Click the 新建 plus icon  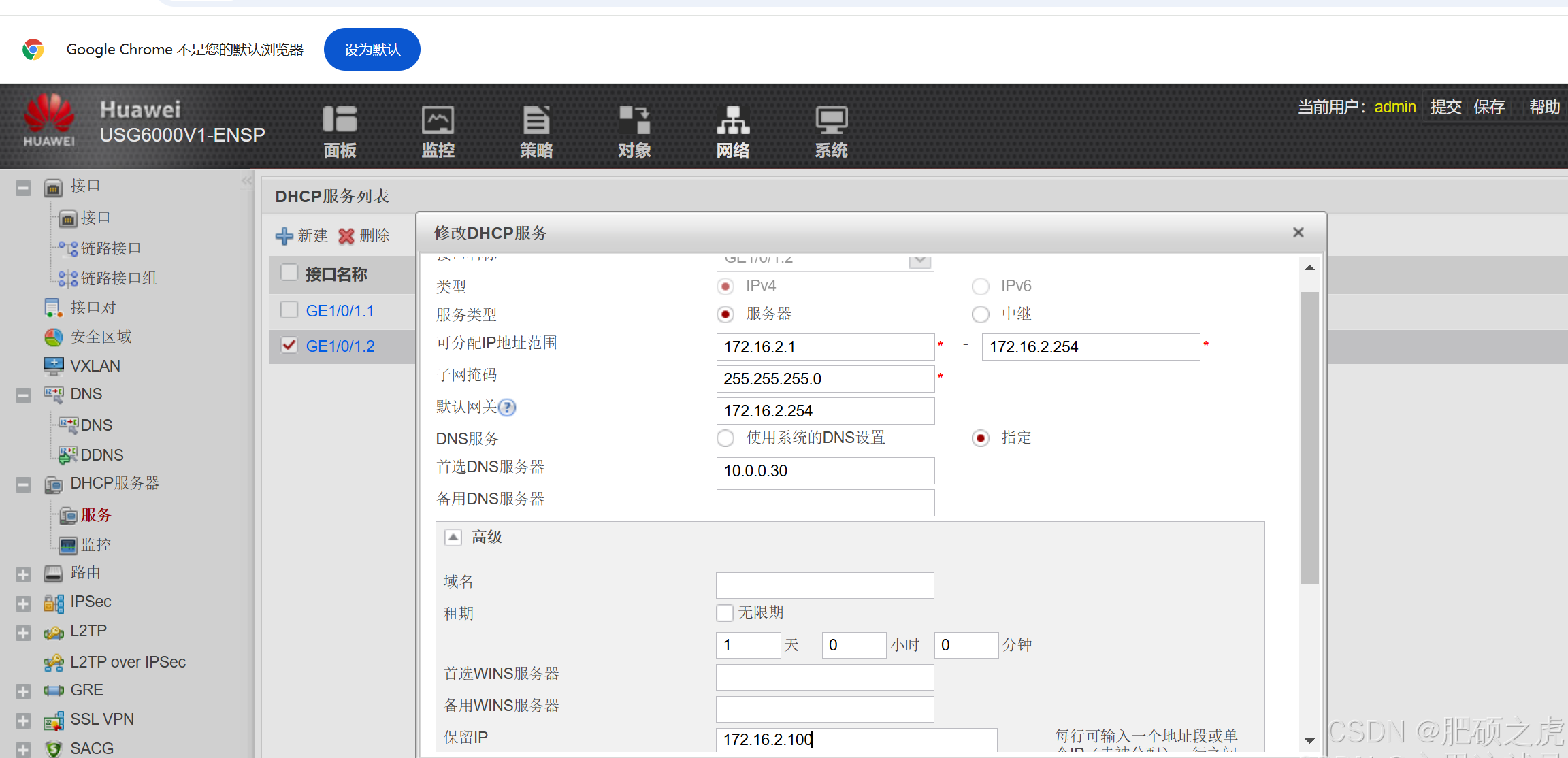(x=284, y=236)
